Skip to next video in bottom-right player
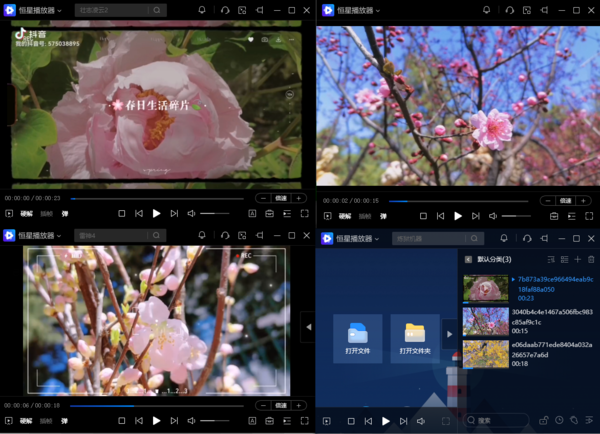This screenshot has height=434, width=600. click(x=403, y=422)
